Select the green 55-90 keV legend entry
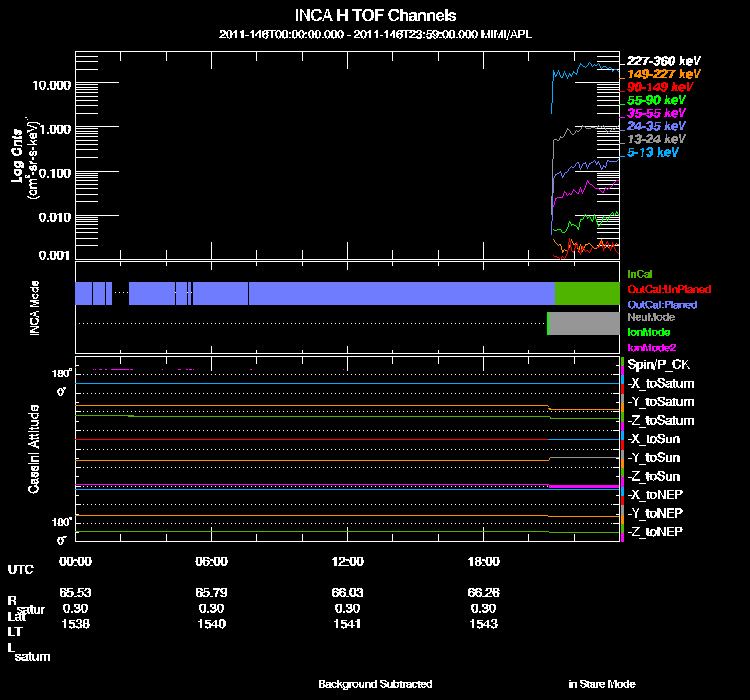 (655, 100)
